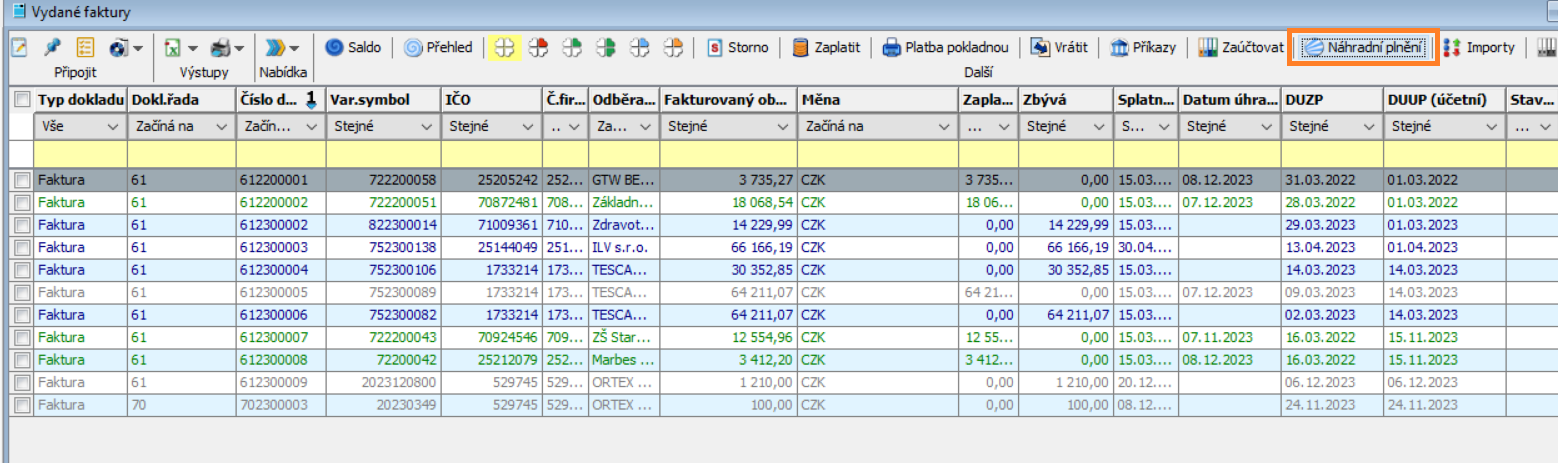Click the Storno button
1558x463 pixels.
pyautogui.click(x=738, y=47)
